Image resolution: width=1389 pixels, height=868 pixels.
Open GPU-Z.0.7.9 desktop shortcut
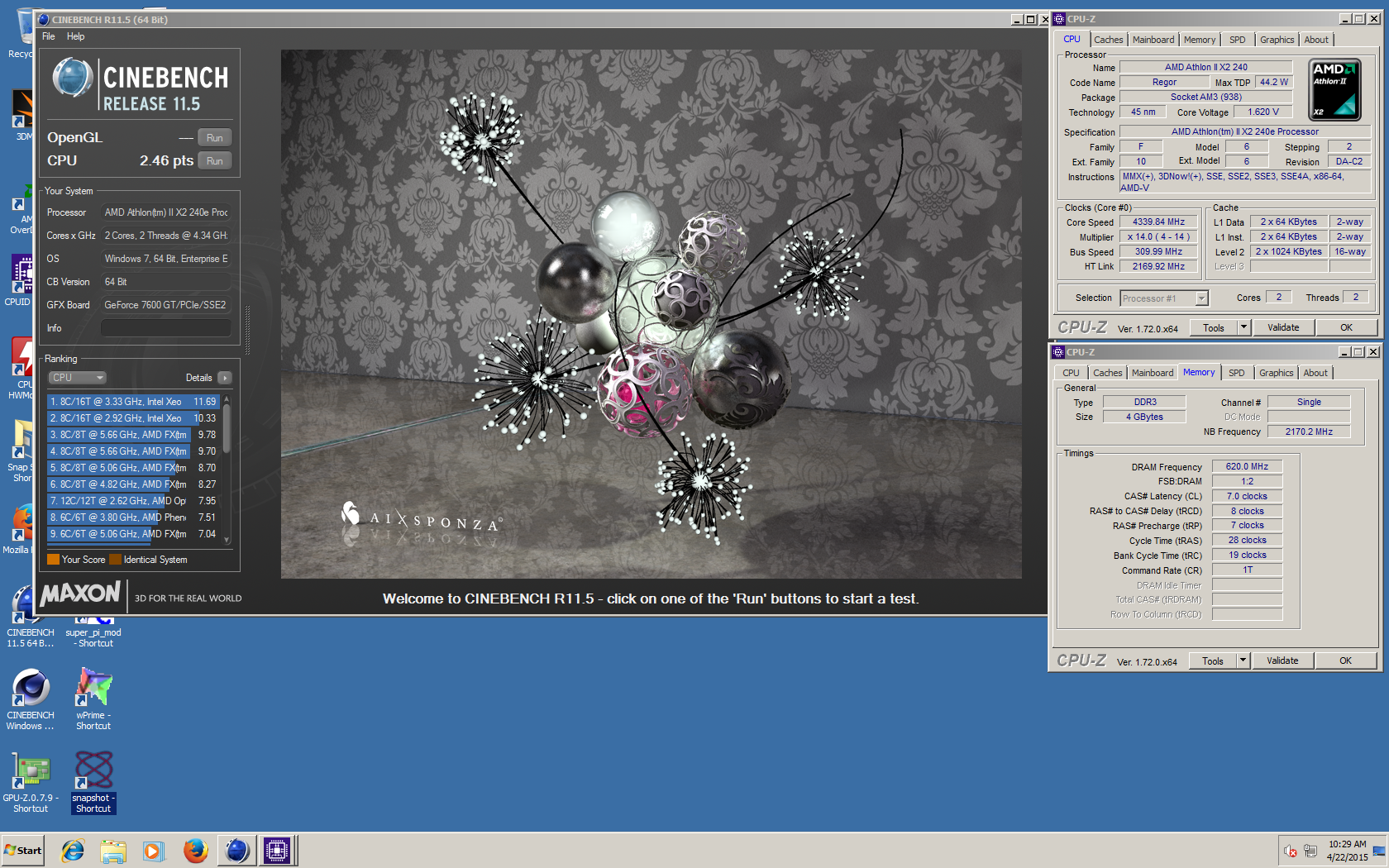[x=31, y=783]
